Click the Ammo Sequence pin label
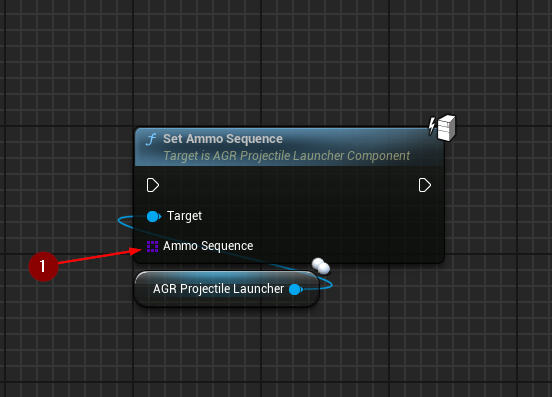The width and height of the screenshot is (552, 397). pyautogui.click(x=208, y=246)
